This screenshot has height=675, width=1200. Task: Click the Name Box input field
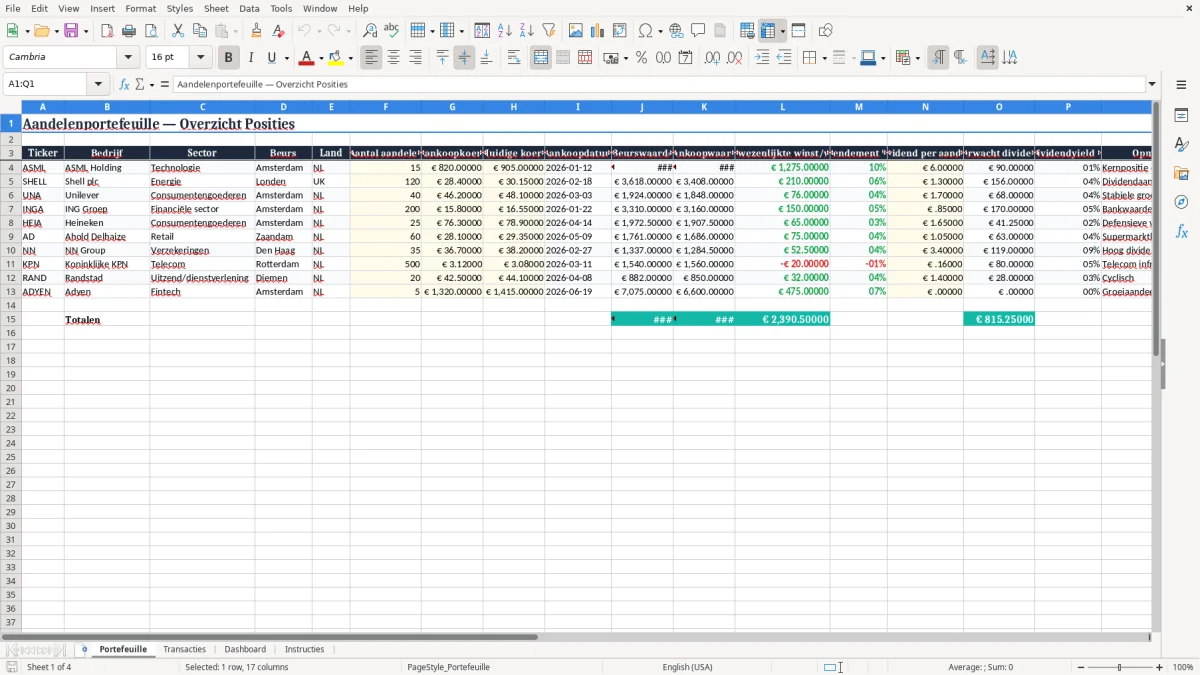click(46, 85)
